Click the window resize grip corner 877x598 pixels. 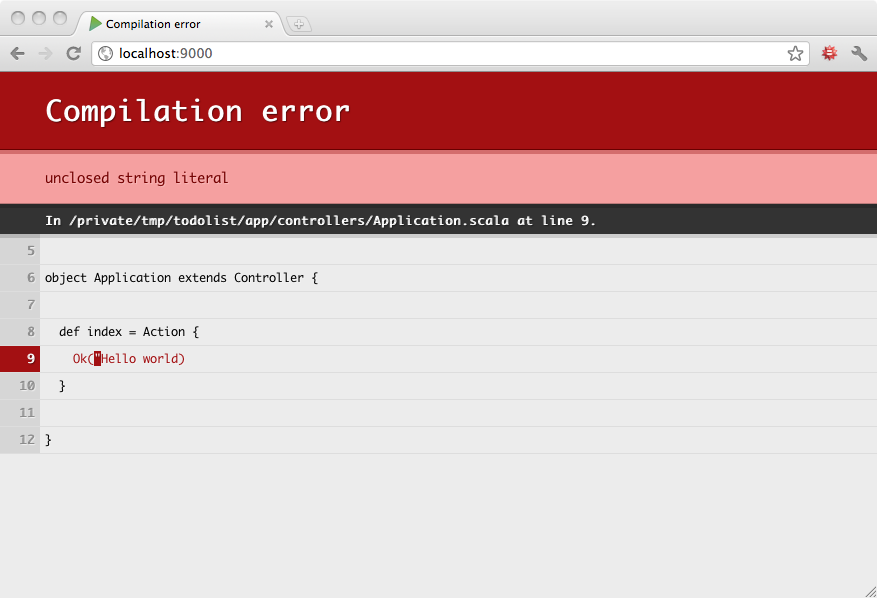click(868, 590)
